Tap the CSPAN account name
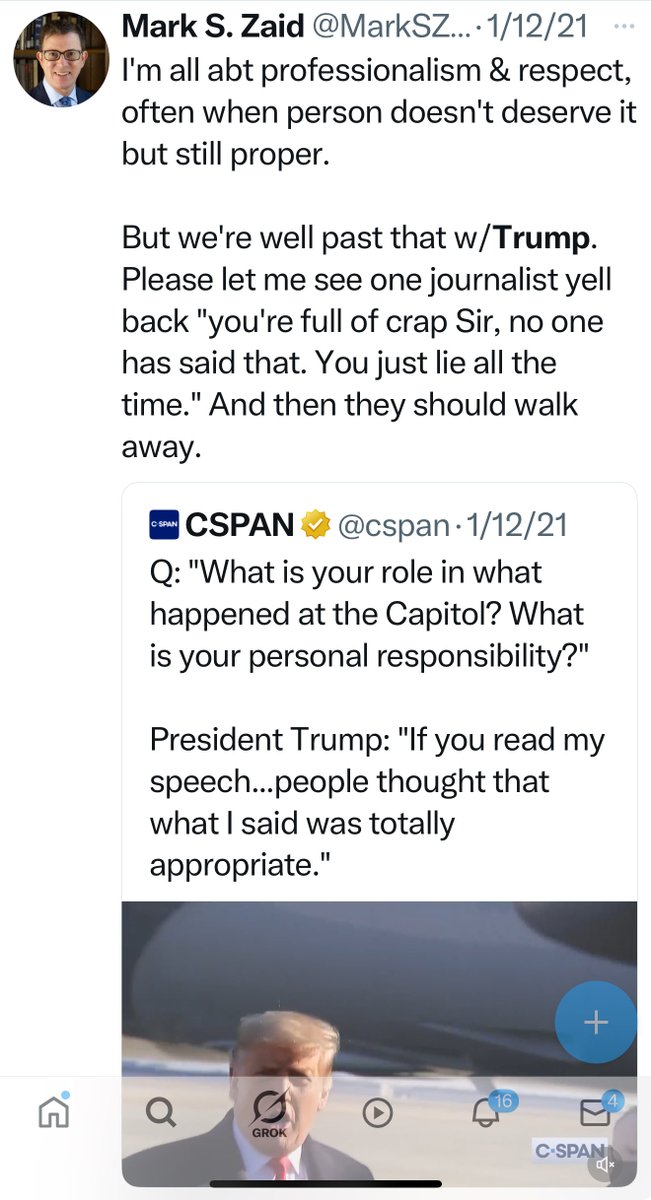The width and height of the screenshot is (651, 1200). (240, 523)
